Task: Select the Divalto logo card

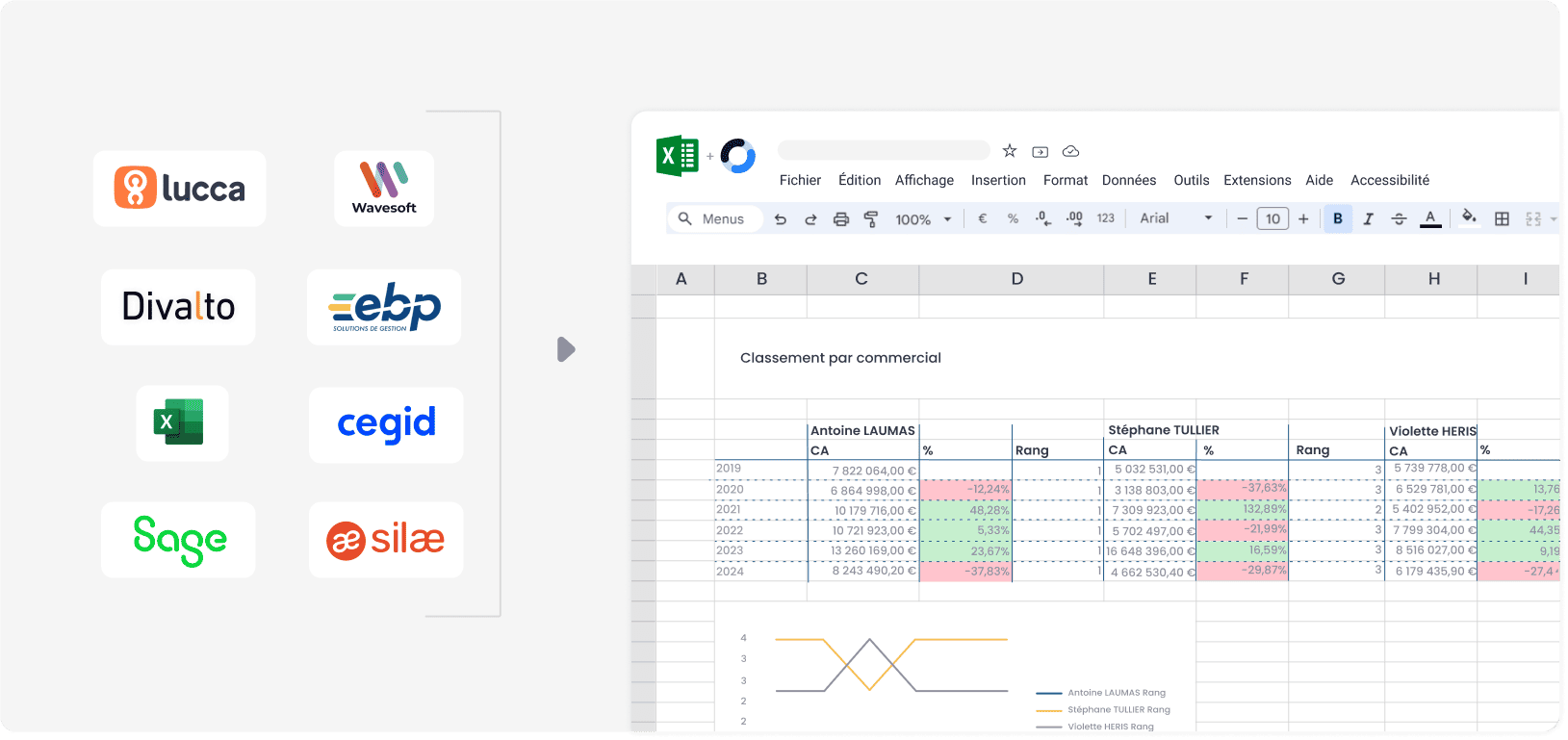Action: (x=178, y=307)
